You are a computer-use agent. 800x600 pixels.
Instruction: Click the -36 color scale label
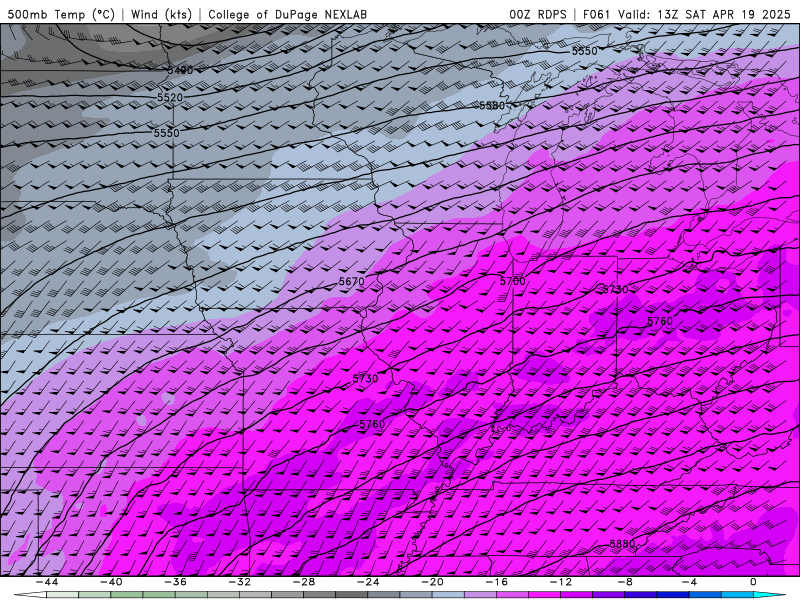(x=175, y=582)
